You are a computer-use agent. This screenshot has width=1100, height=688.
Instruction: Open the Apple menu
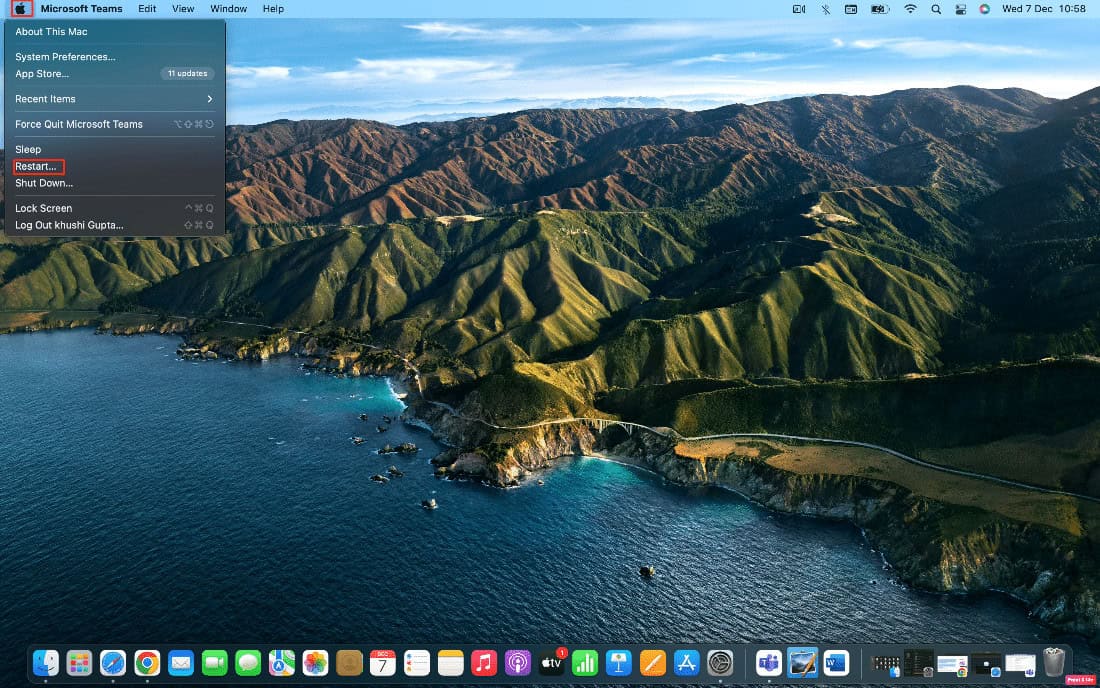pos(19,8)
